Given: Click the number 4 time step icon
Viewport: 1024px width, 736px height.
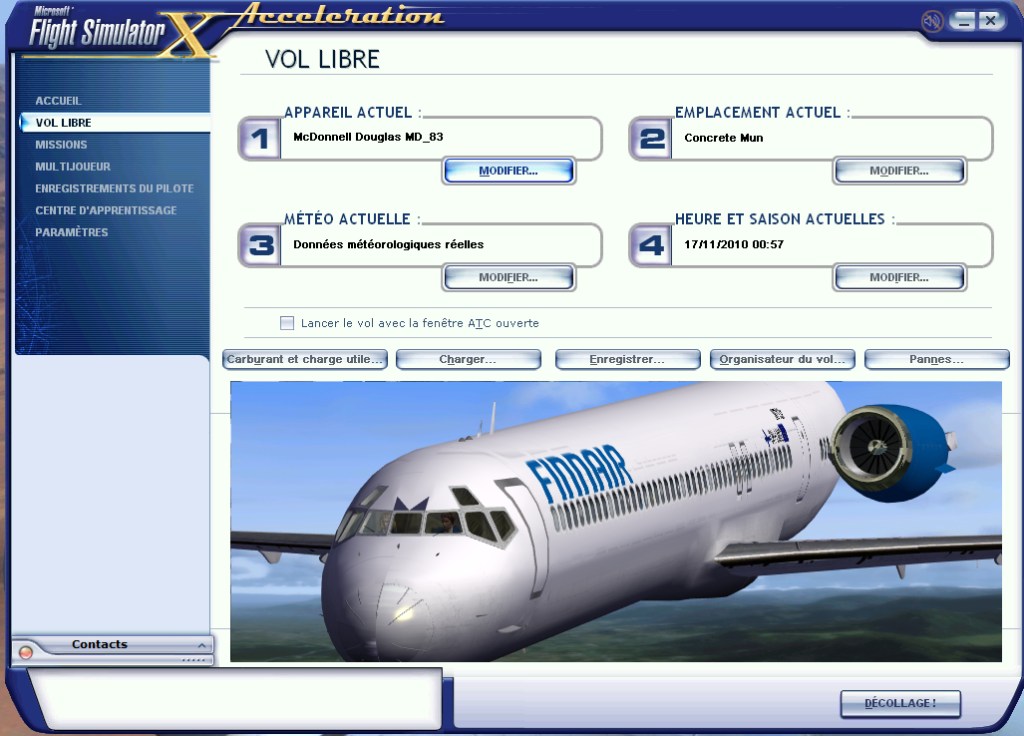Looking at the screenshot, I should (x=651, y=245).
